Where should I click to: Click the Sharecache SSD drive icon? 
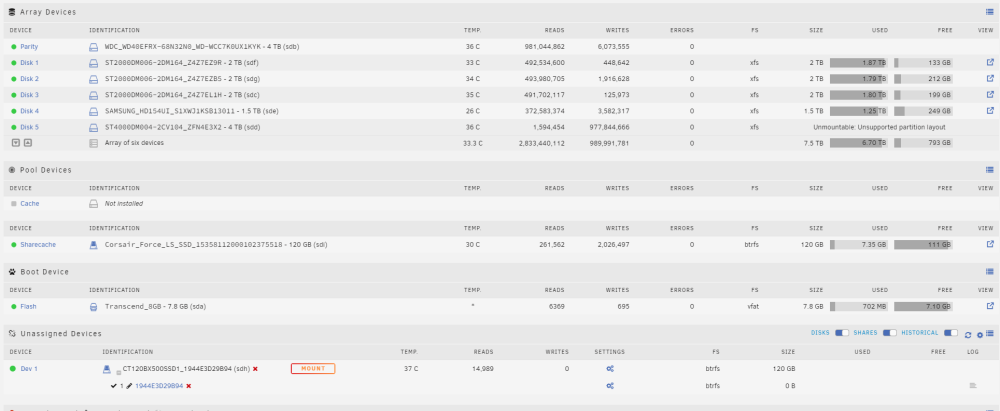point(93,244)
